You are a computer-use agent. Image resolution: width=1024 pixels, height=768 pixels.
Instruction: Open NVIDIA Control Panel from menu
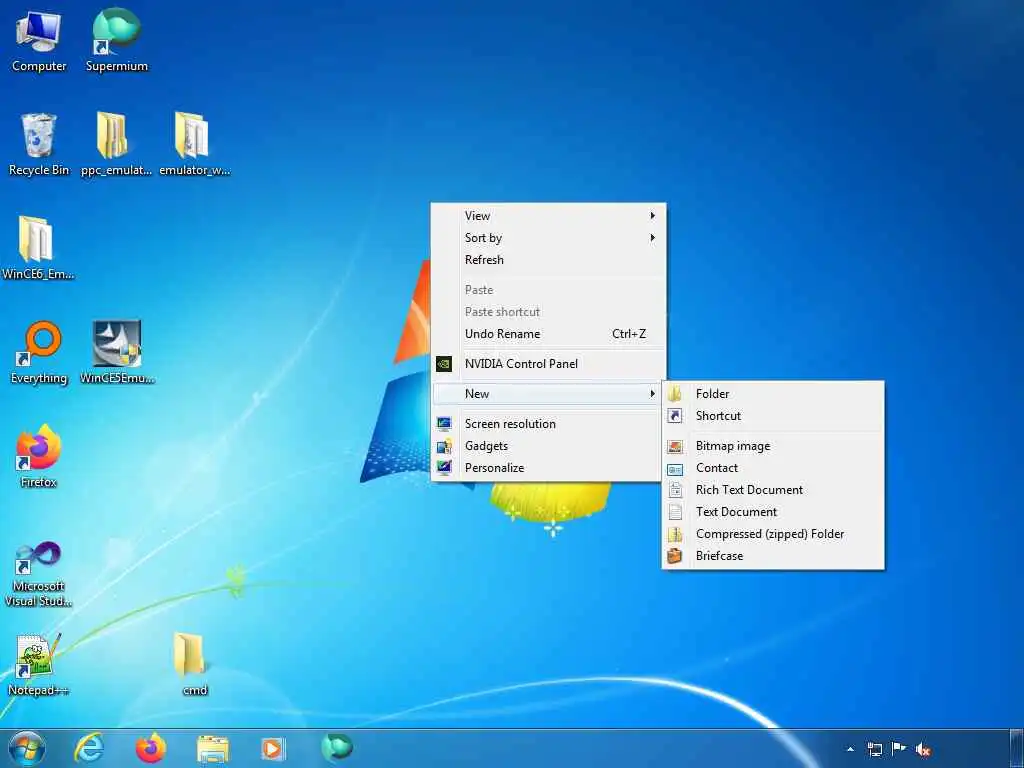(548, 364)
